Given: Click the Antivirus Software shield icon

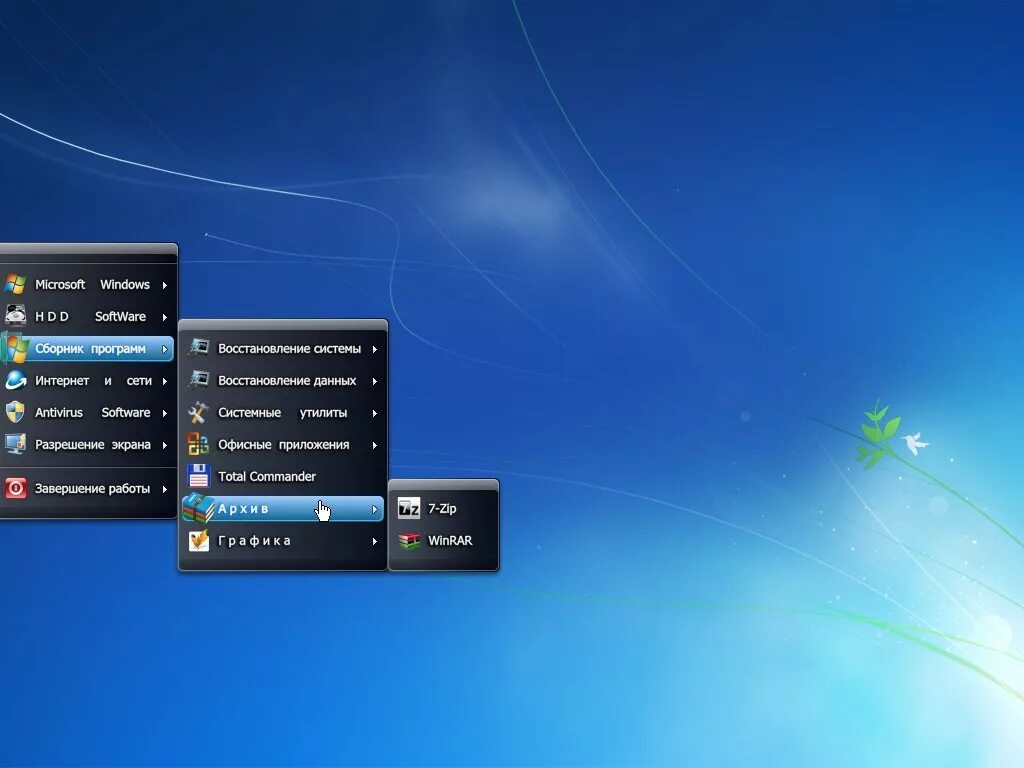Looking at the screenshot, I should pyautogui.click(x=15, y=412).
